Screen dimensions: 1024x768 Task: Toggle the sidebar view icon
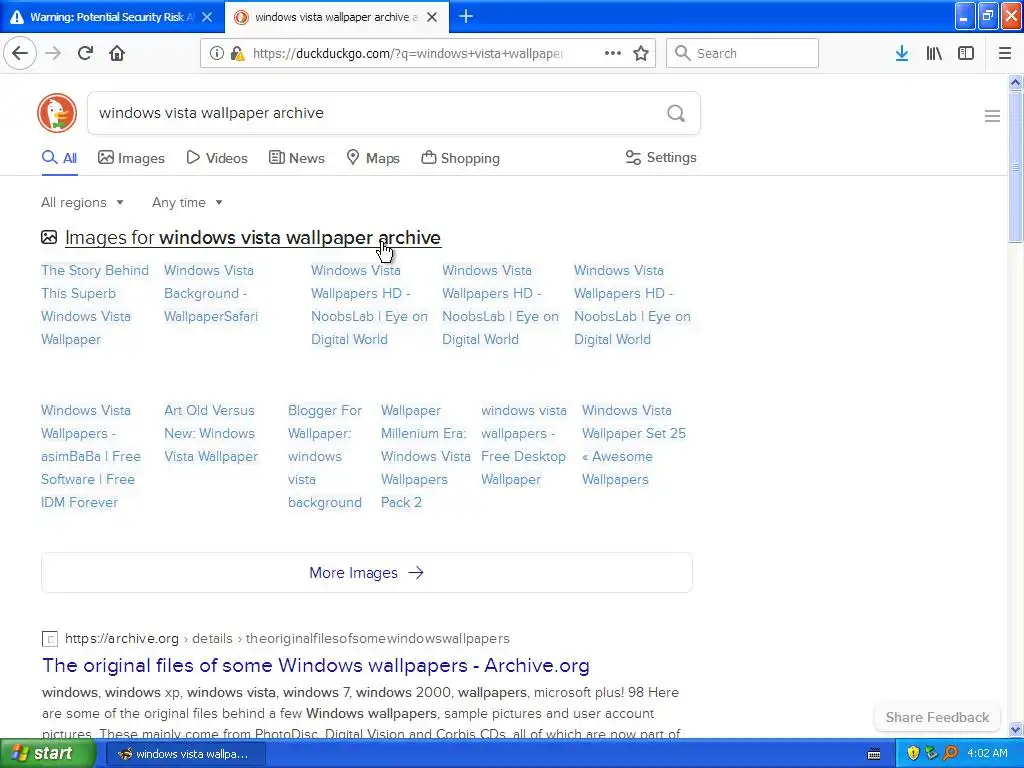966,53
